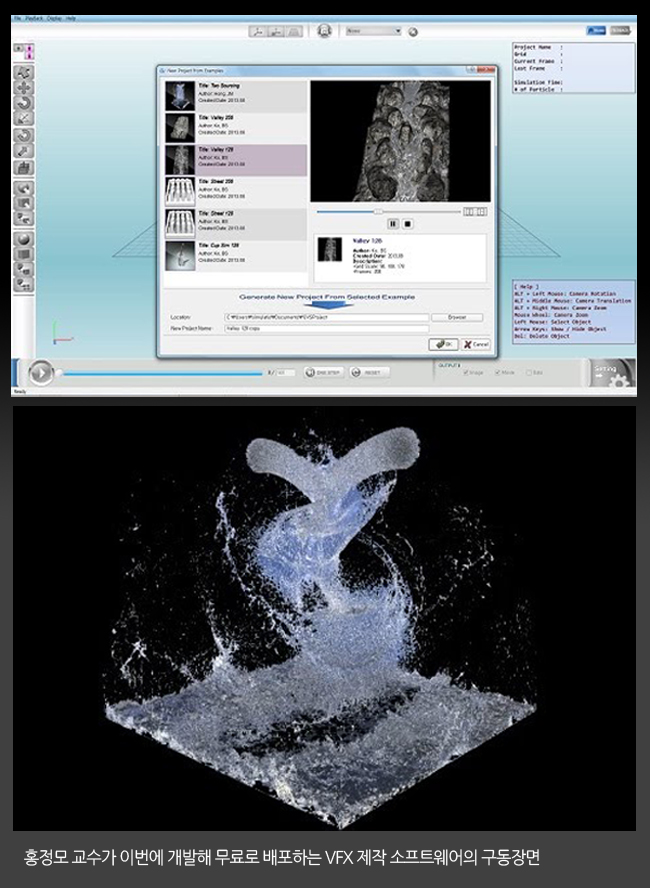The height and width of the screenshot is (888, 650).
Task: Click the box-shaped object tool icon
Action: (x=24, y=168)
